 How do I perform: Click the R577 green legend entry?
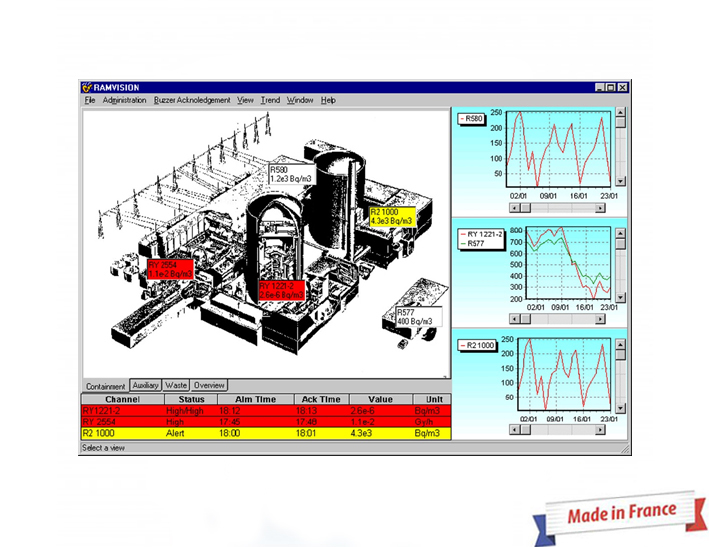(477, 241)
